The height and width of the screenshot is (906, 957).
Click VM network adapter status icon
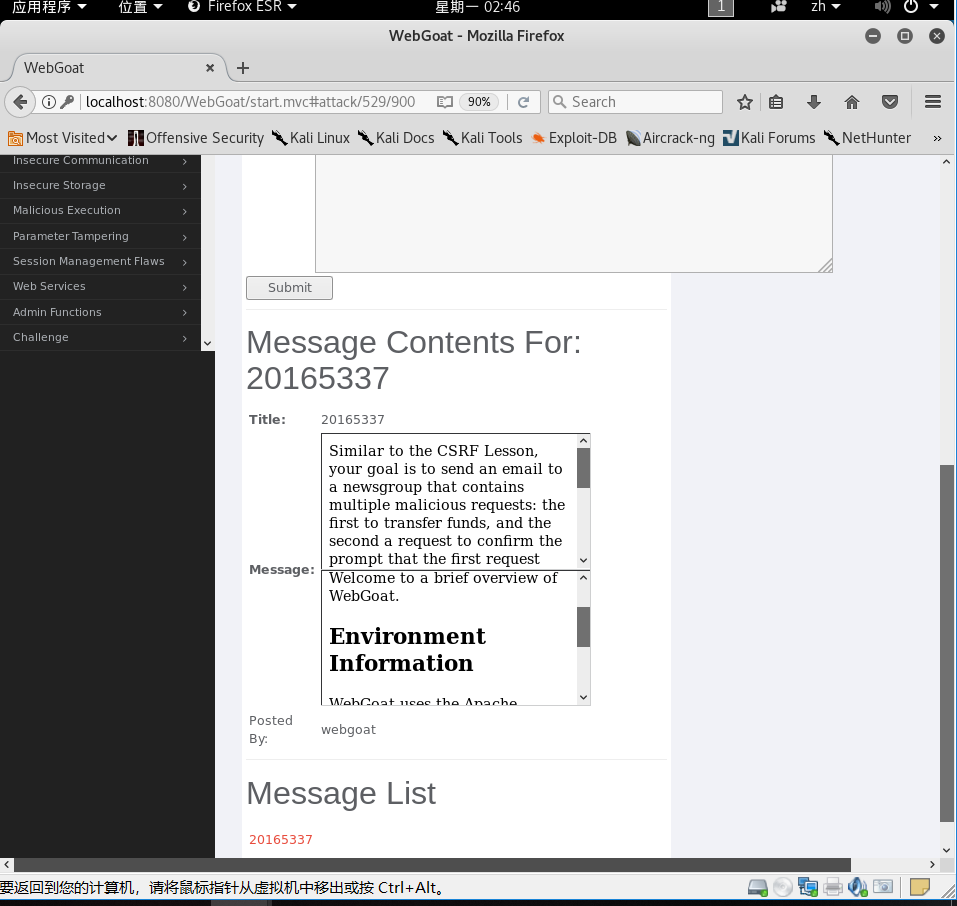click(x=807, y=887)
